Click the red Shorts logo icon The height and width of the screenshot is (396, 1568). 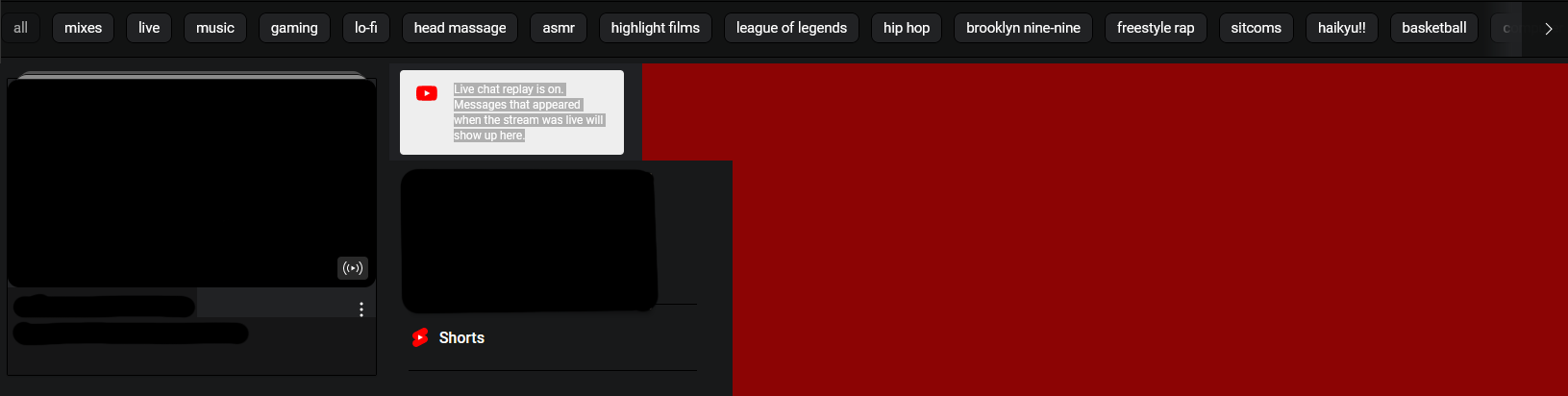[x=420, y=337]
